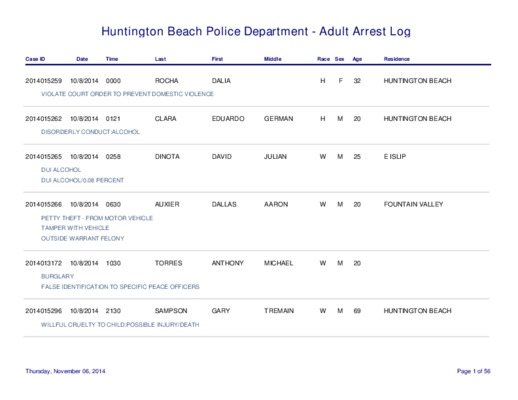Select the DUI ALCOHOL/0.08 PERCENT charge

tap(82, 180)
